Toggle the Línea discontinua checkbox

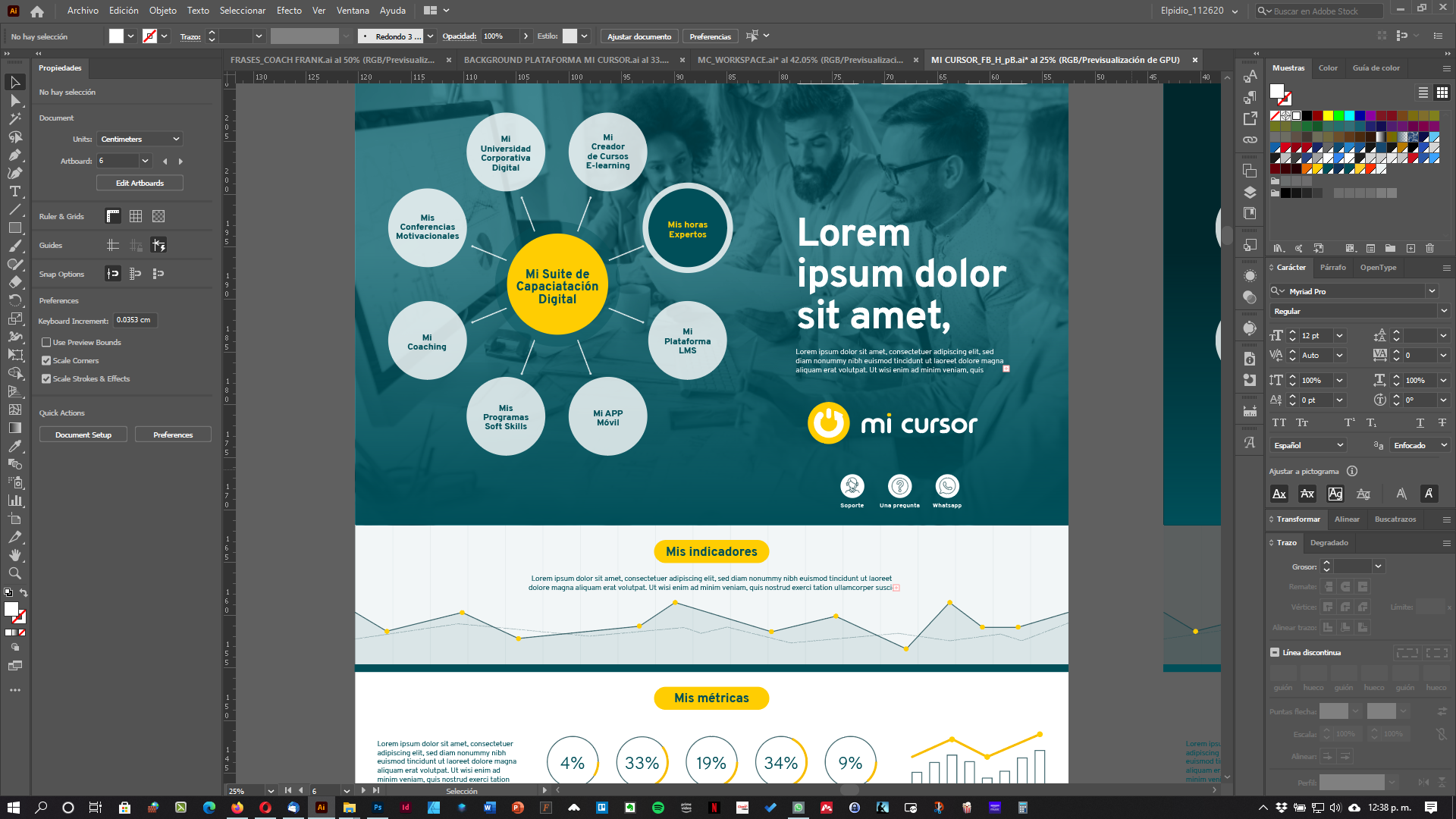pyautogui.click(x=1275, y=652)
